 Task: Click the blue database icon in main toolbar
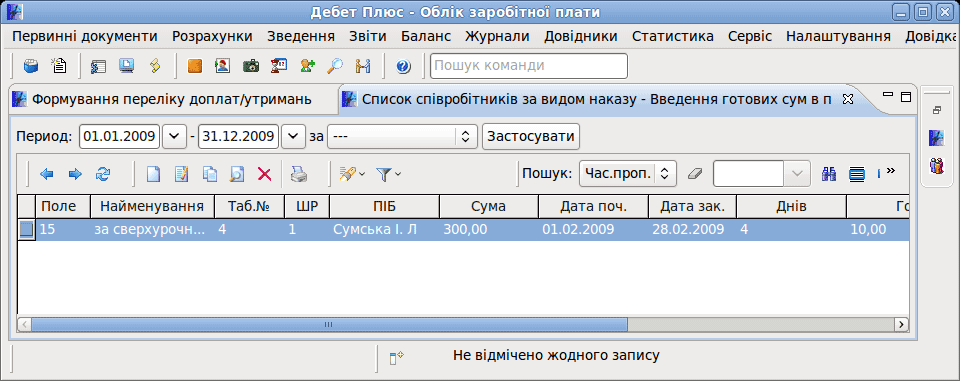[x=31, y=66]
